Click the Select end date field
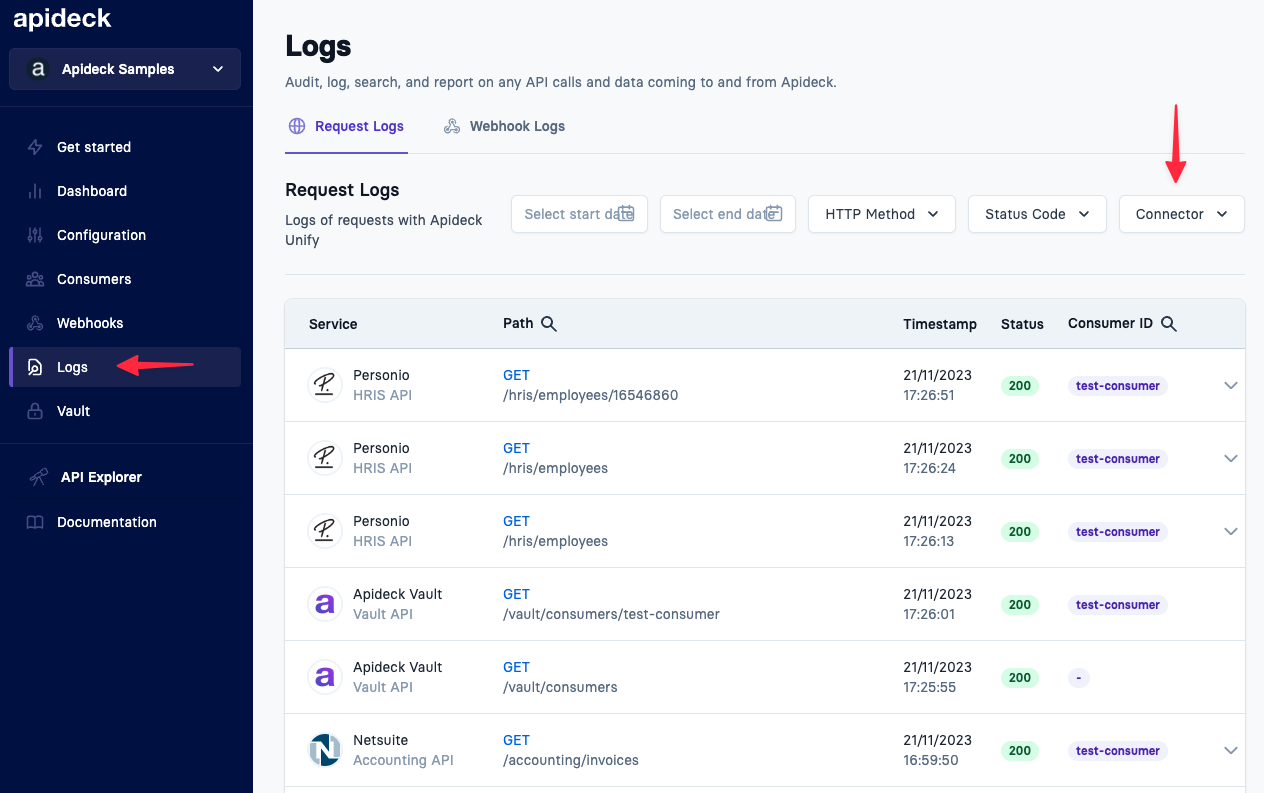This screenshot has height=793, width=1264. click(x=728, y=214)
